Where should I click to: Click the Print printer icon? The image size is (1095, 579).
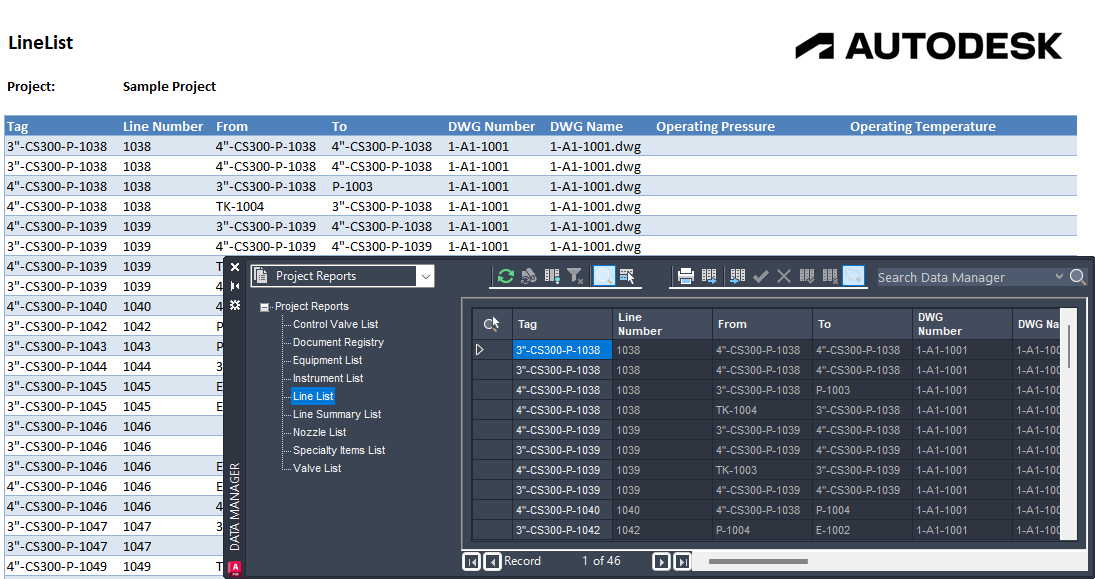(x=686, y=276)
